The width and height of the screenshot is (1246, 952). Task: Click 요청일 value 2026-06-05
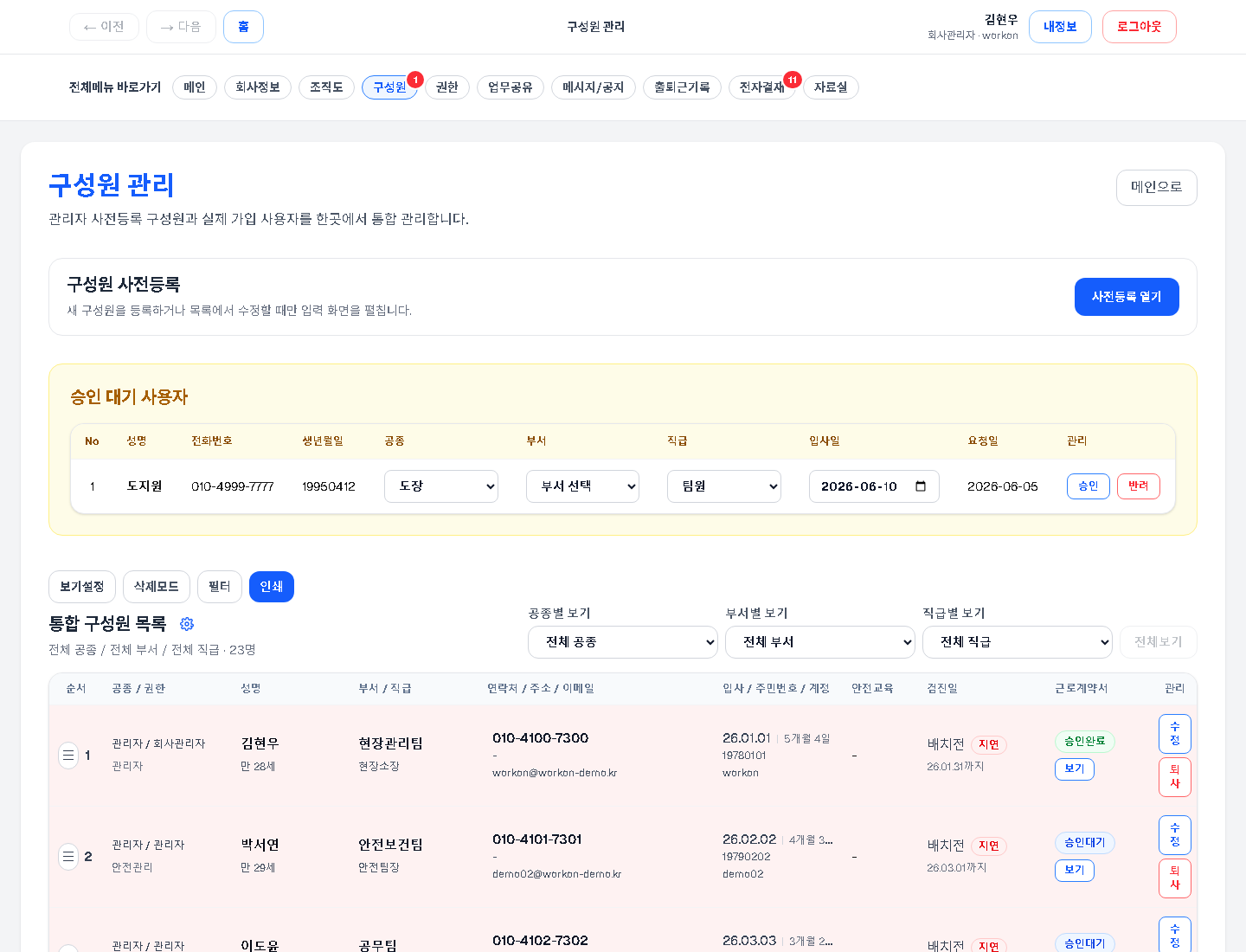tap(1002, 486)
